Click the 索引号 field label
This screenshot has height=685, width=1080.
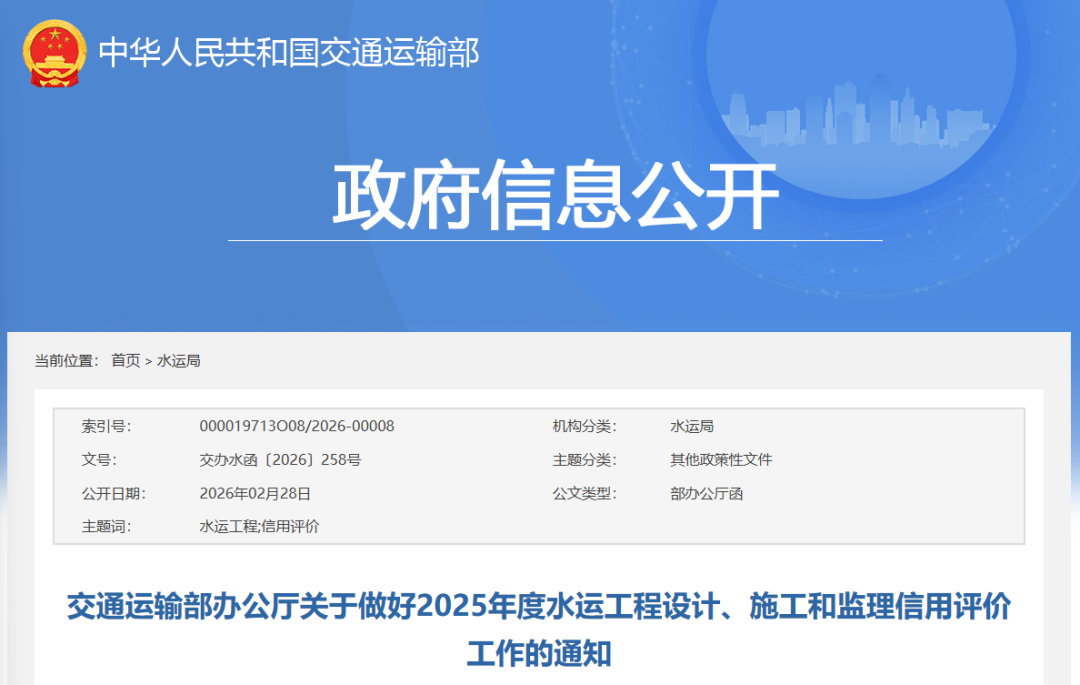point(106,426)
